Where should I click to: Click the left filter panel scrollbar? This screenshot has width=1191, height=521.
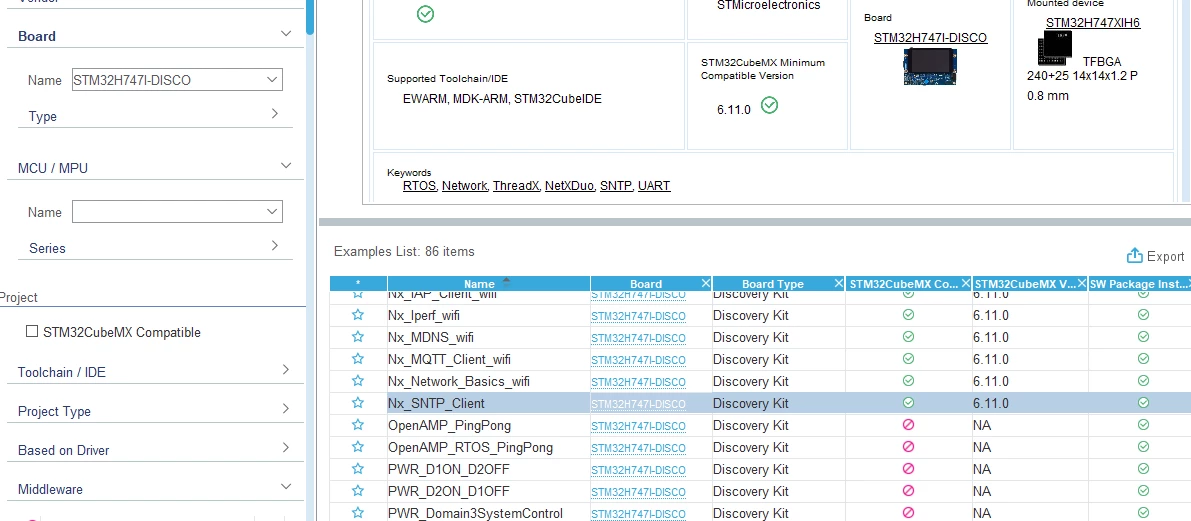(310, 17)
